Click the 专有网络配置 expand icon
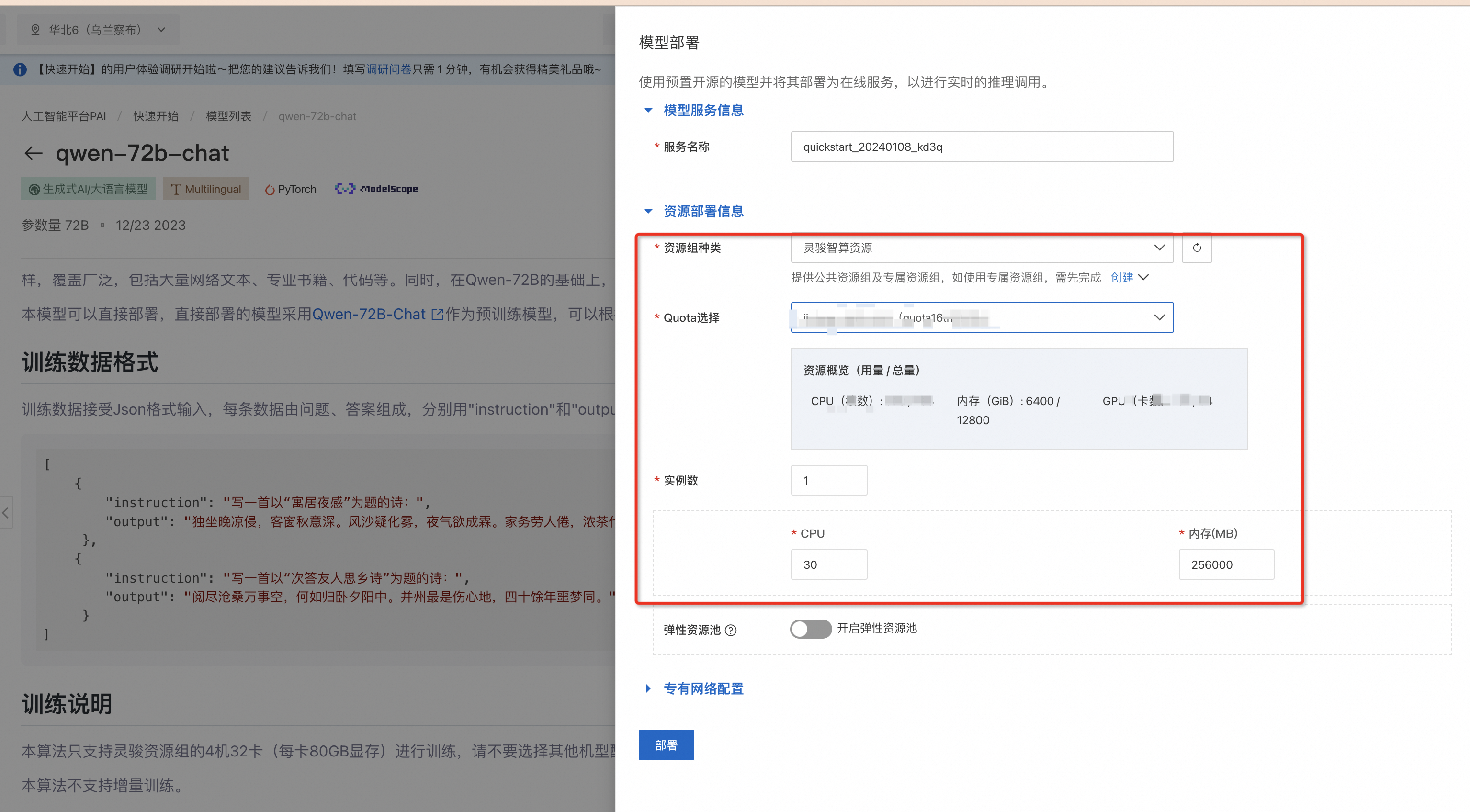 [648, 689]
